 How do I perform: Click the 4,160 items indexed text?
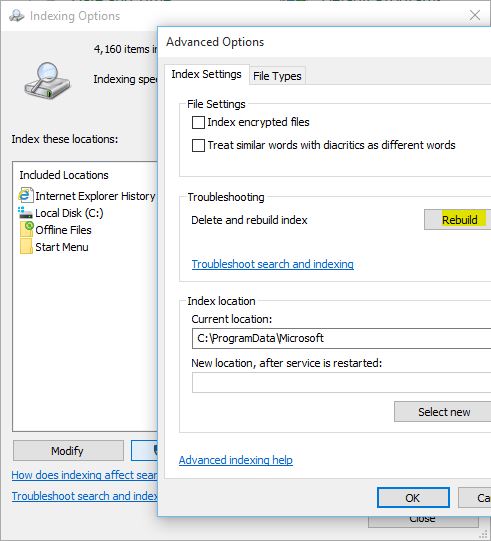(x=126, y=49)
